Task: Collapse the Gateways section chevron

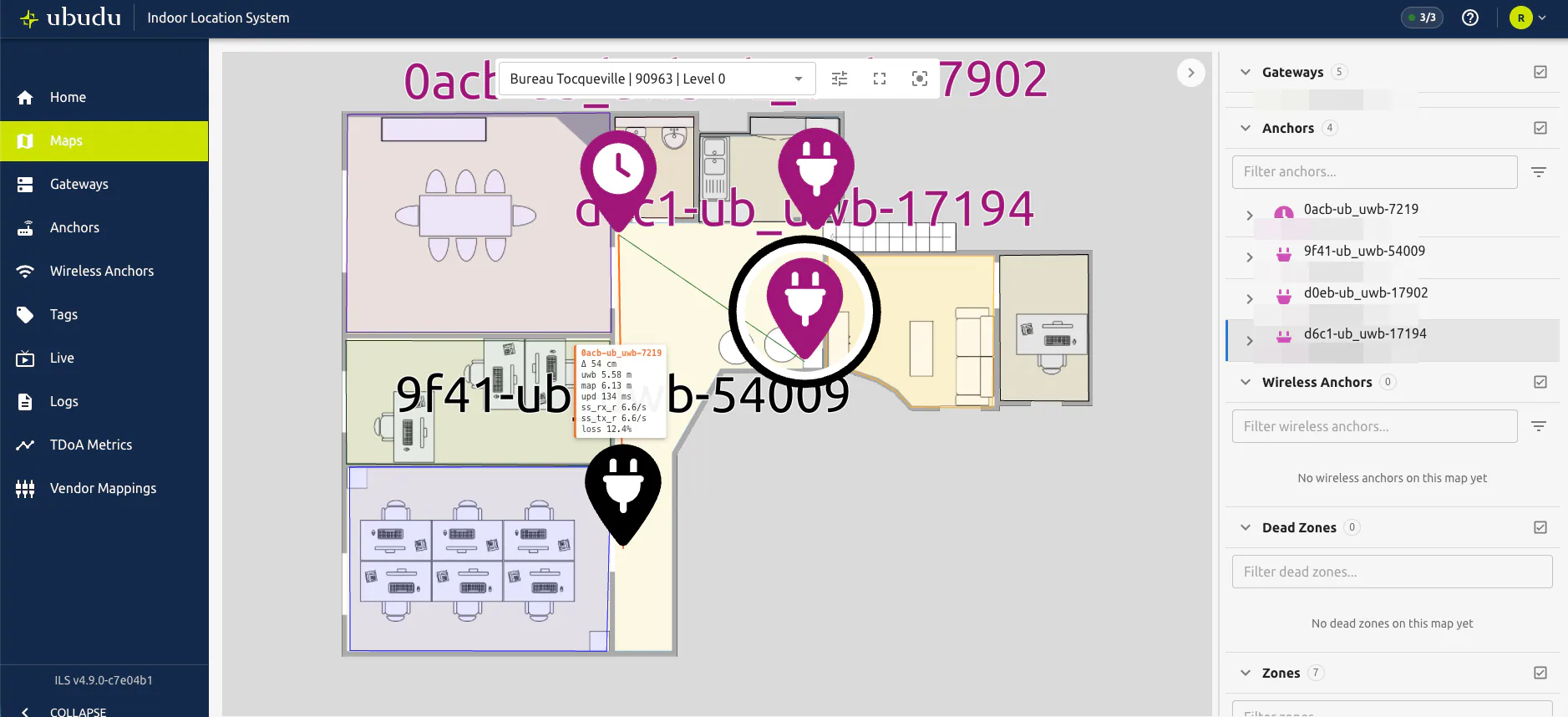Action: tap(1246, 72)
